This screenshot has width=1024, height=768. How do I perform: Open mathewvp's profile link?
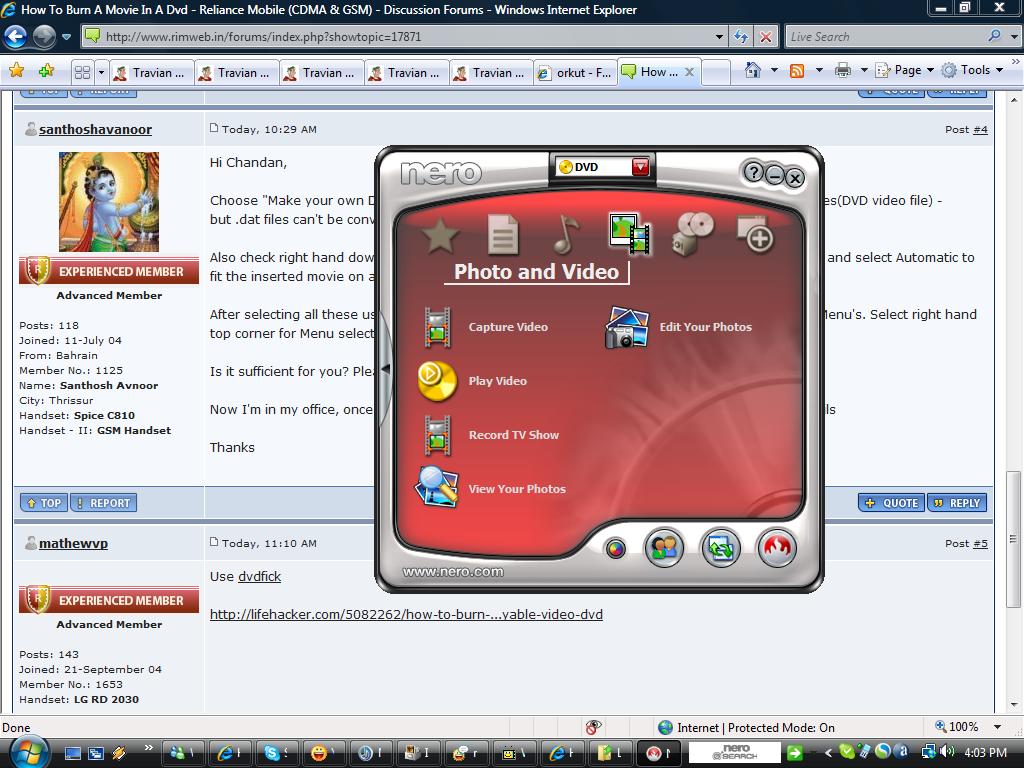coord(73,543)
